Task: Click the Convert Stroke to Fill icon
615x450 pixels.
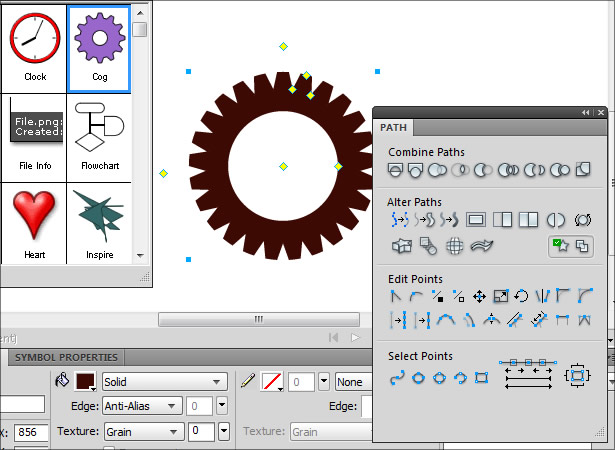Action: point(449,220)
